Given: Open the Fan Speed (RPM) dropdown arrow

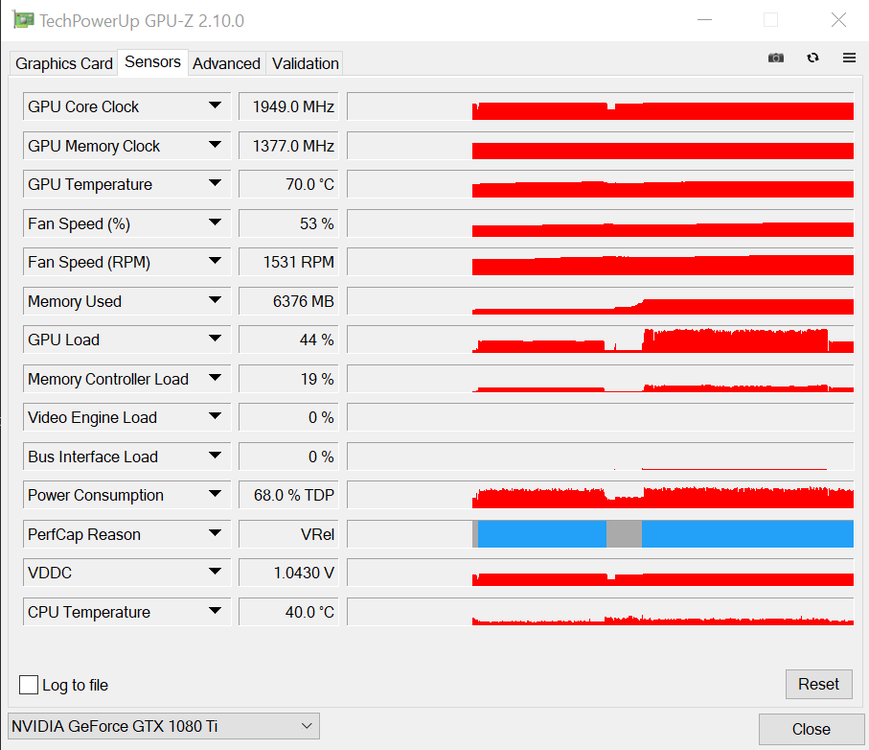Looking at the screenshot, I should click(x=215, y=261).
